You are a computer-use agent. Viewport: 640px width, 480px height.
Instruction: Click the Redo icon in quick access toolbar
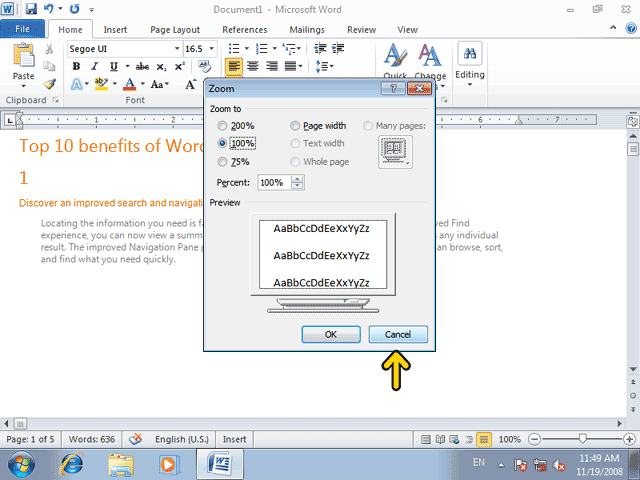[x=74, y=9]
